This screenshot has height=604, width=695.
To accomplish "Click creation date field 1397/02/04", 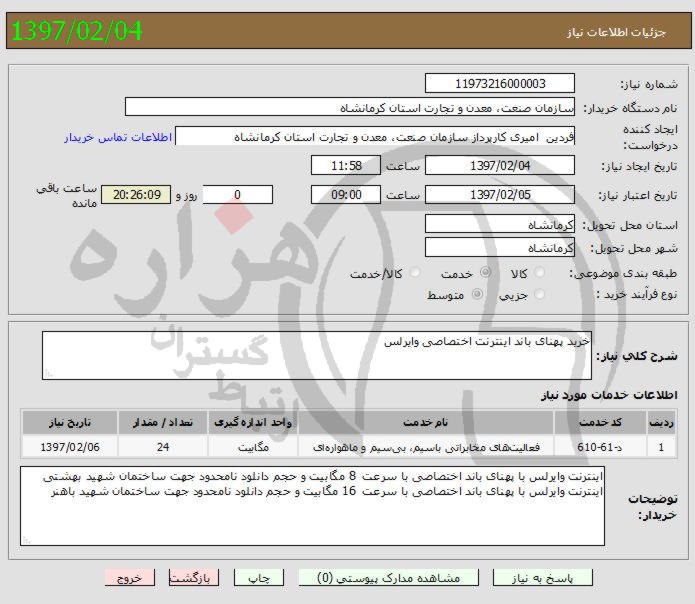I will pos(500,165).
